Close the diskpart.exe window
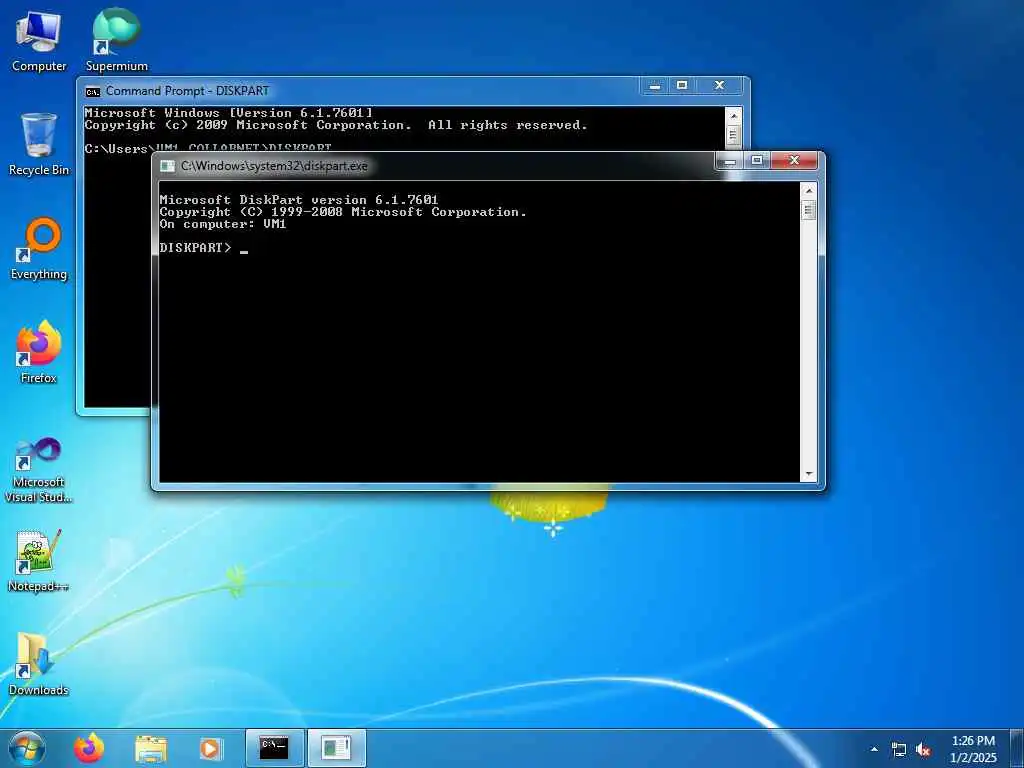Viewport: 1024px width, 768px height. (x=794, y=161)
